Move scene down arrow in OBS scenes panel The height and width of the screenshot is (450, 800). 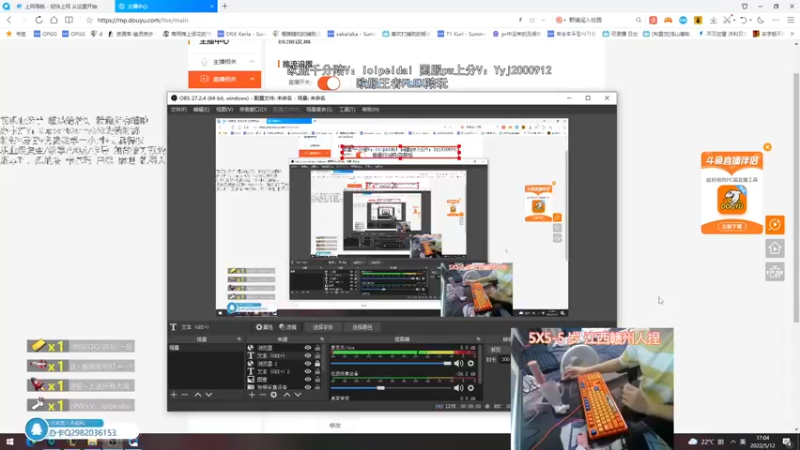coord(209,394)
